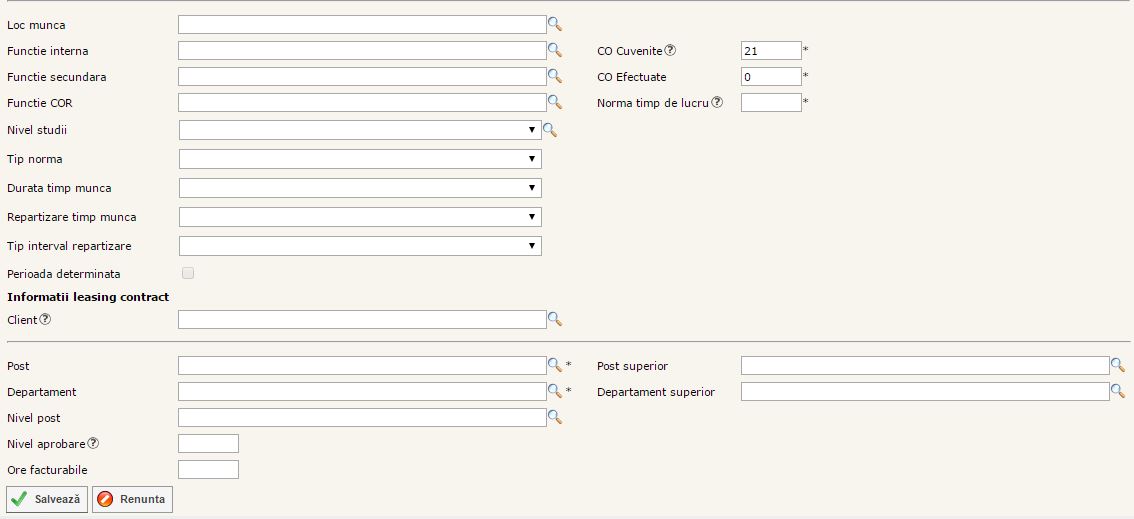Viewport: 1134px width, 519px height.
Task: Expand Durata timp munca dropdown list
Action: click(x=359, y=188)
